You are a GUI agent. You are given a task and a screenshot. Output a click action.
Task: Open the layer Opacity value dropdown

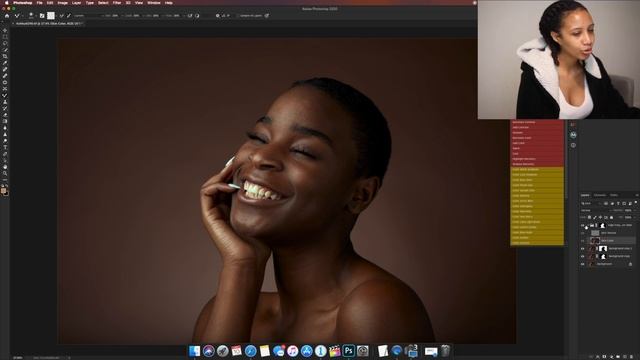coord(629,210)
